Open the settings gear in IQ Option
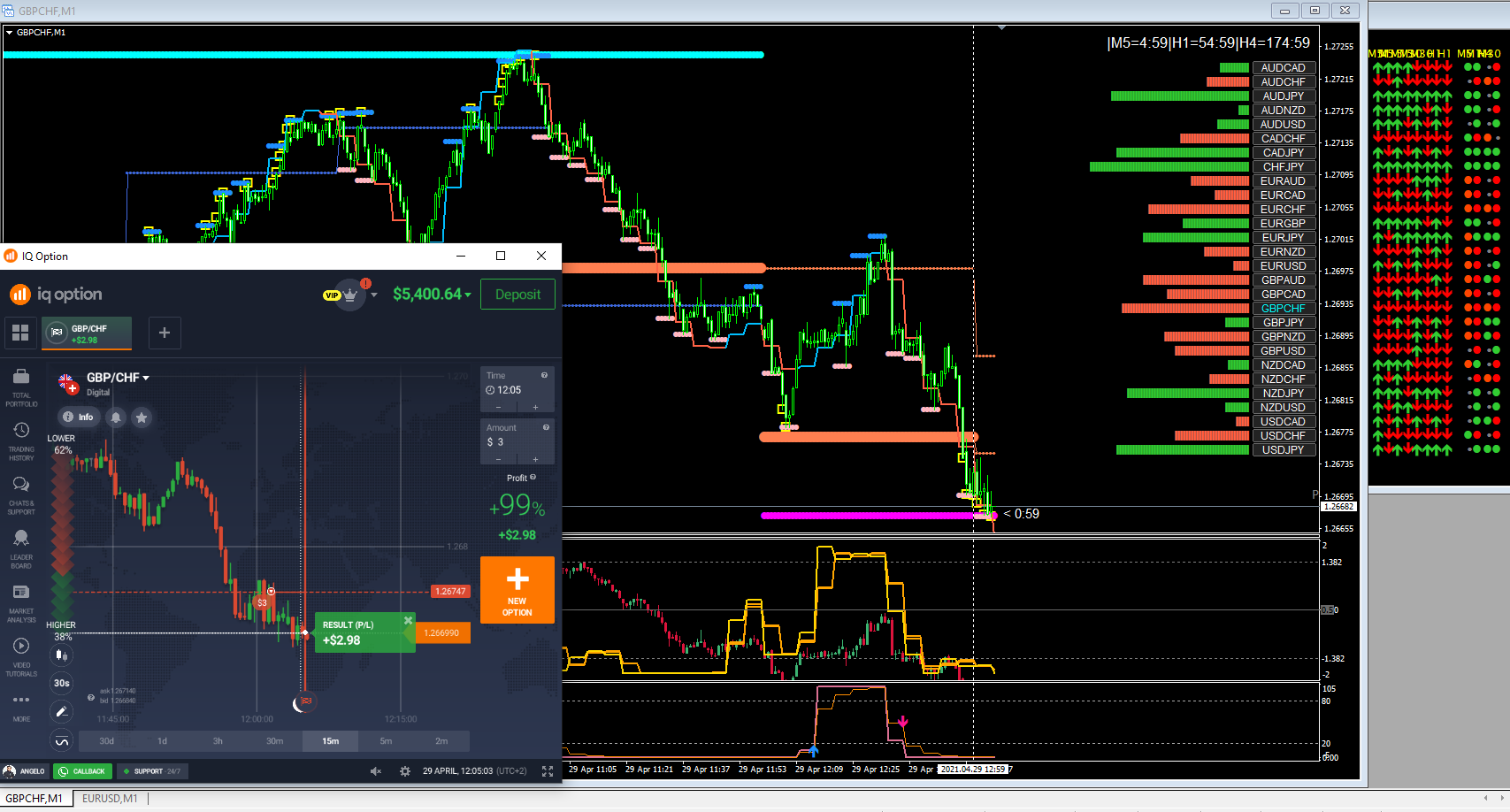Viewport: 1510px width, 812px height. [x=405, y=771]
